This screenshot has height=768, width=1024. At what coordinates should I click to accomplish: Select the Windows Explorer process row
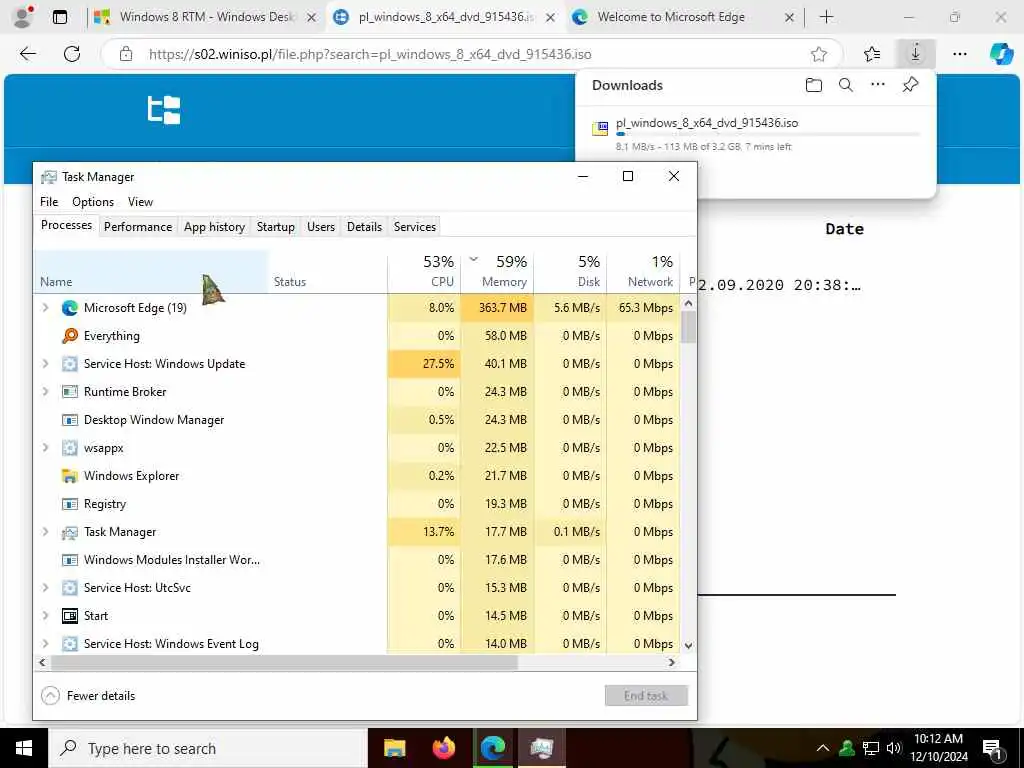coord(357,476)
